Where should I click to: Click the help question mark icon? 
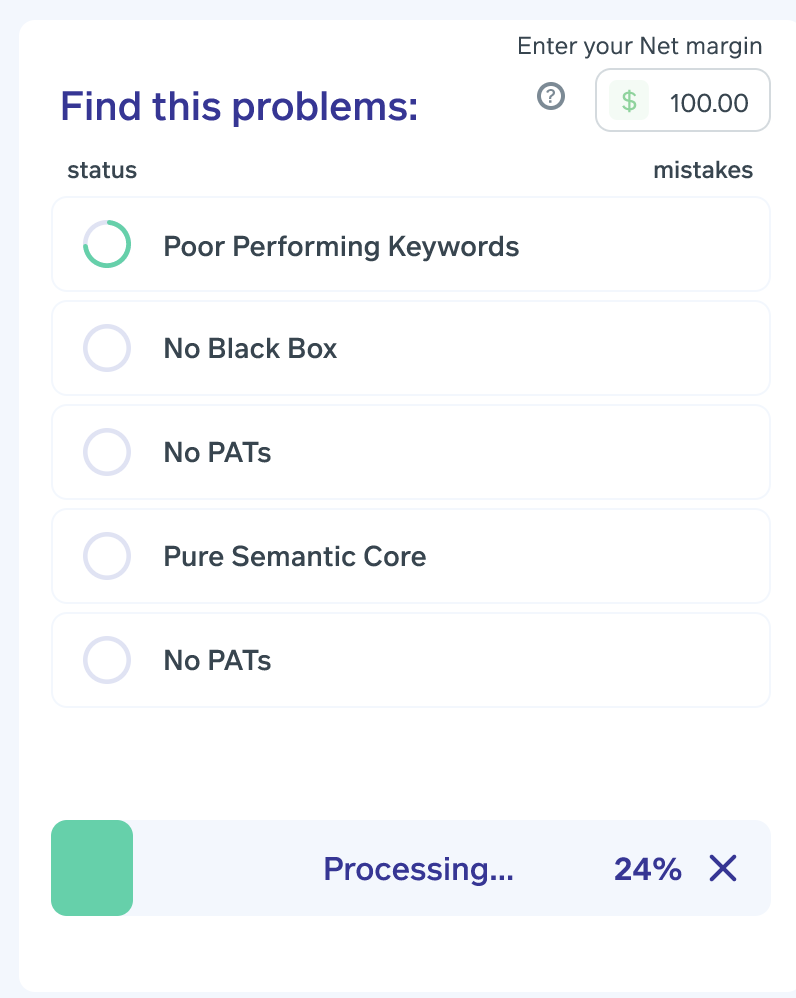550,97
